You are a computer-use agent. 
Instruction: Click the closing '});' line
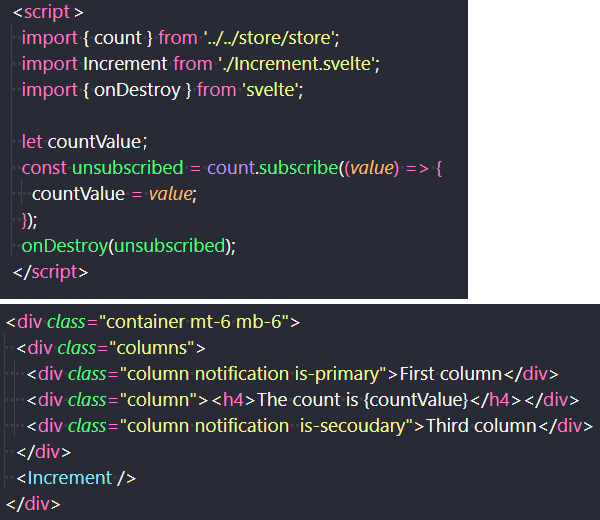[x=29, y=220]
